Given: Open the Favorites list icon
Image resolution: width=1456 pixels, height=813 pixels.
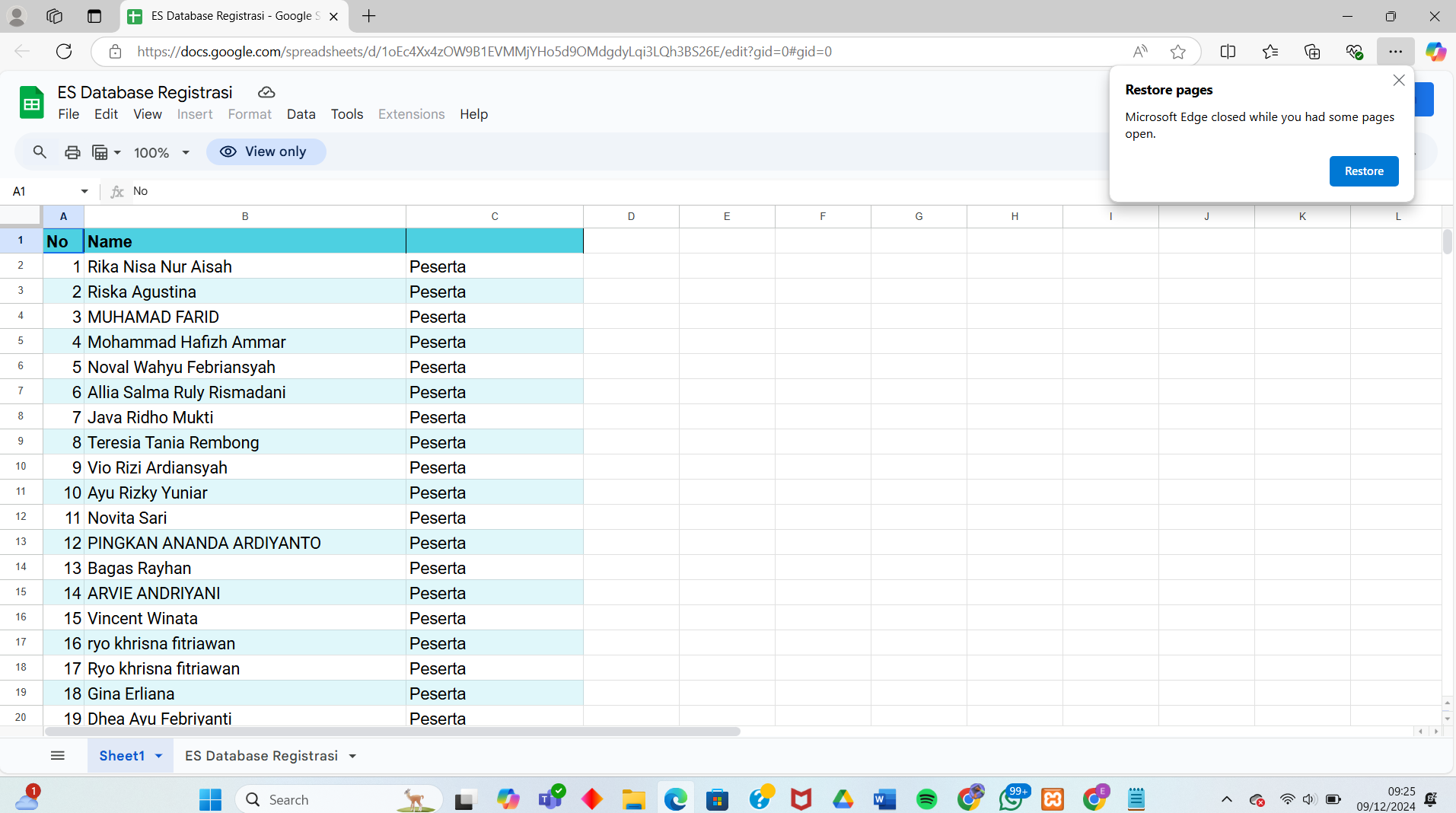Looking at the screenshot, I should click(x=1270, y=52).
